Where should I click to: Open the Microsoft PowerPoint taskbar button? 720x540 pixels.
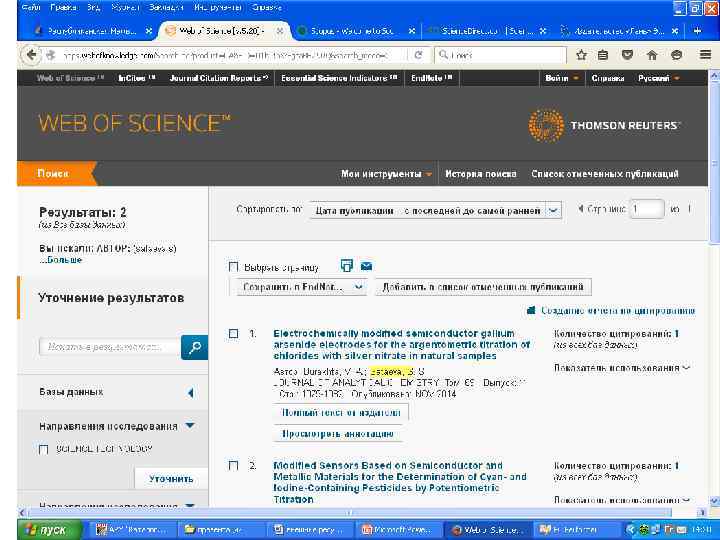(398, 530)
